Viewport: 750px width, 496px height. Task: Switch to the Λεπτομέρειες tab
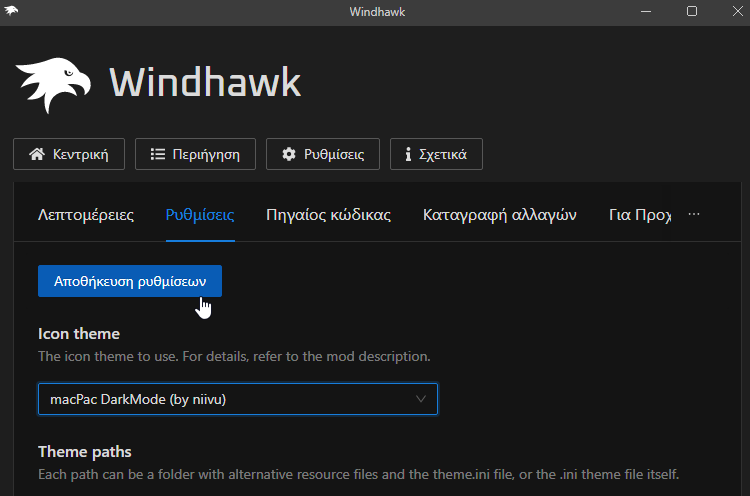(86, 215)
